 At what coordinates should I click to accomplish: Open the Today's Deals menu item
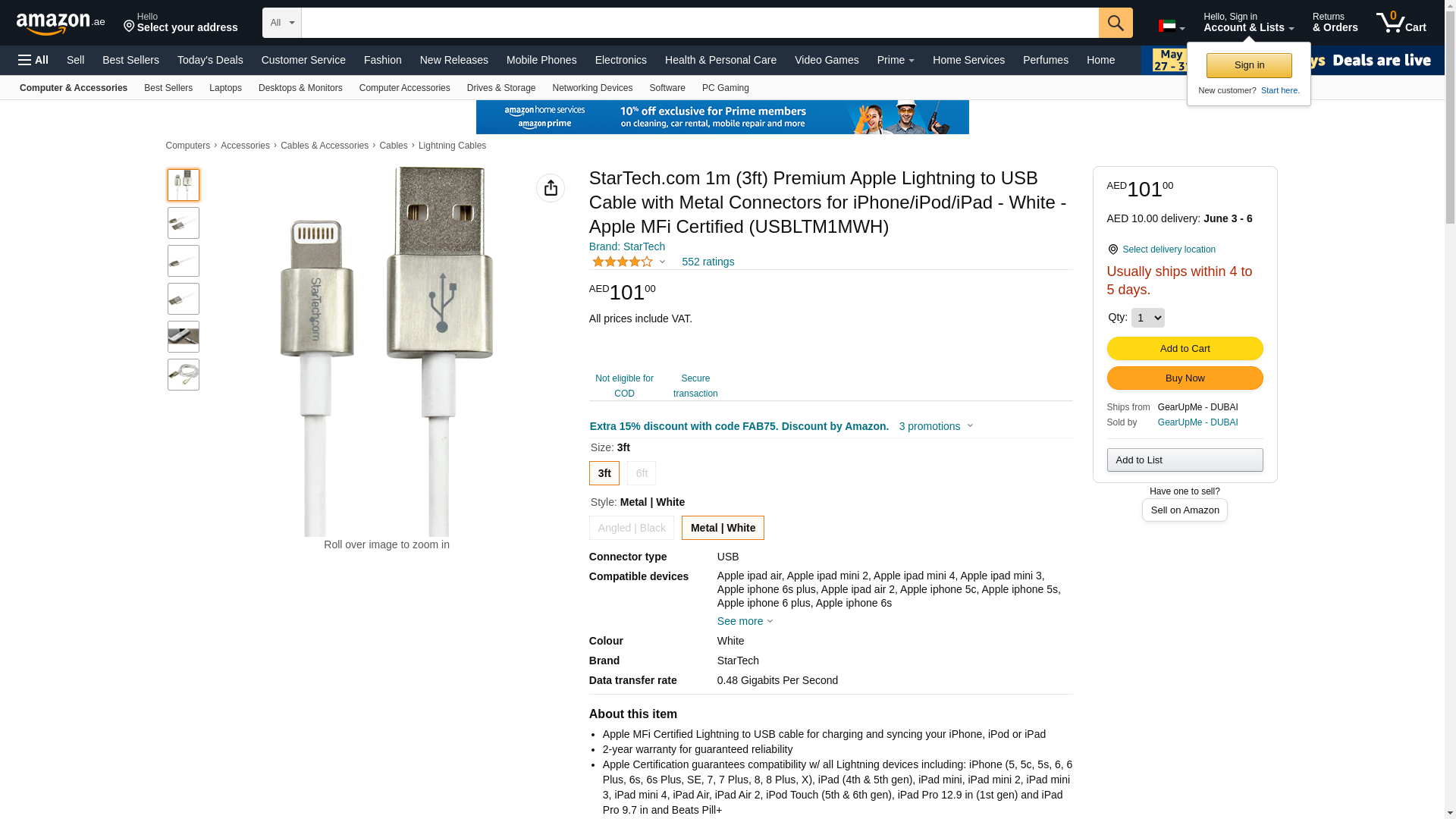[x=210, y=60]
